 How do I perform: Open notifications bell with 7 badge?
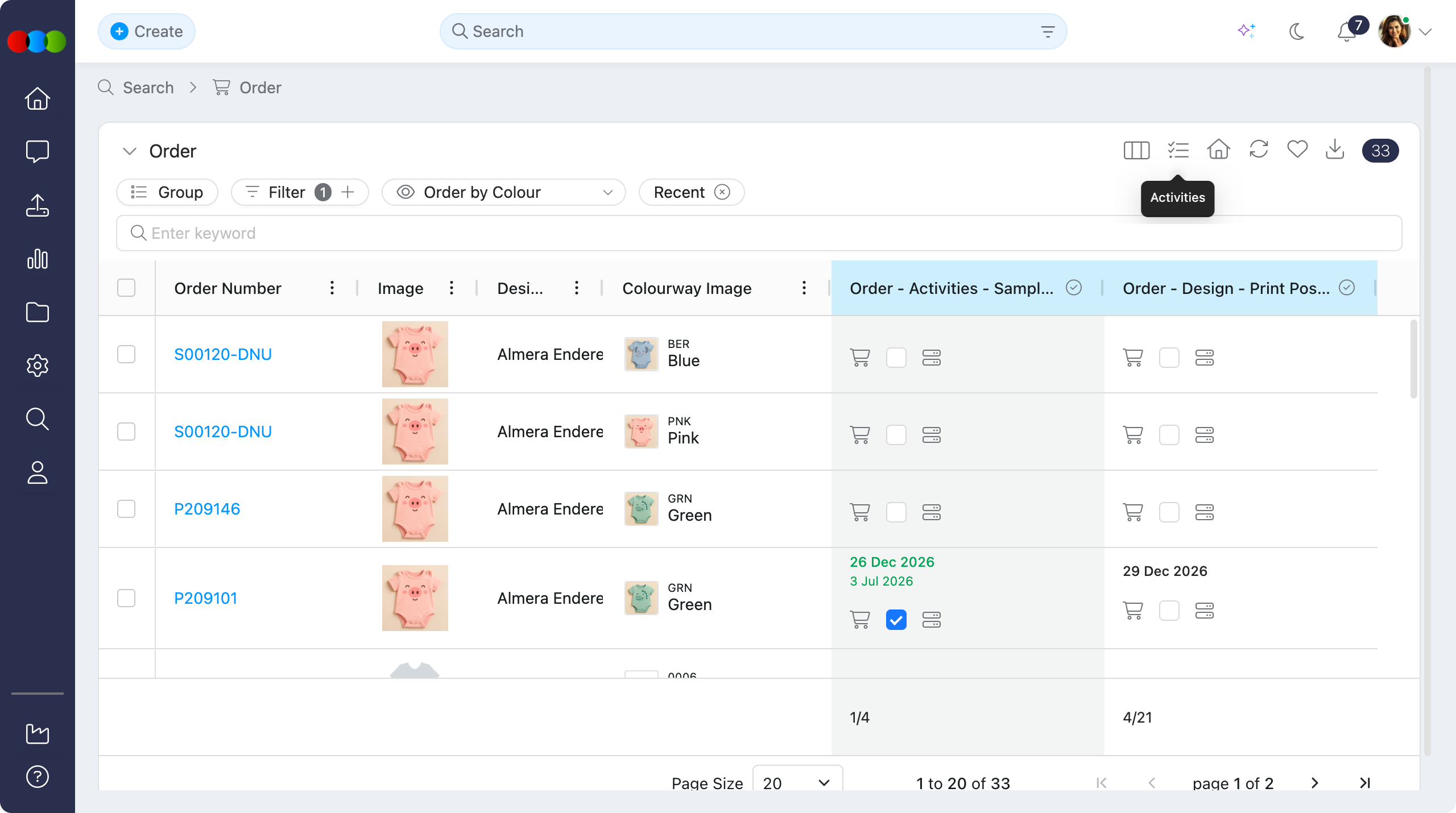1347,31
